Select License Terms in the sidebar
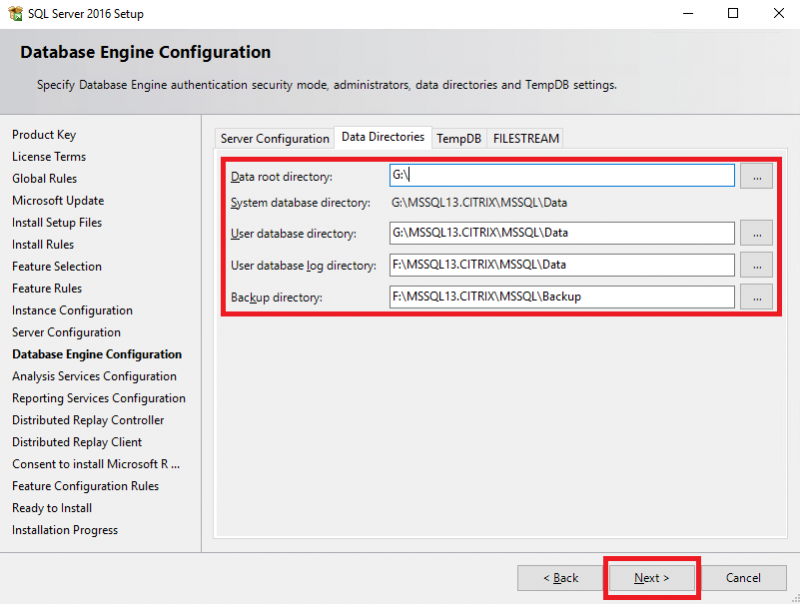The image size is (800, 604). (48, 156)
